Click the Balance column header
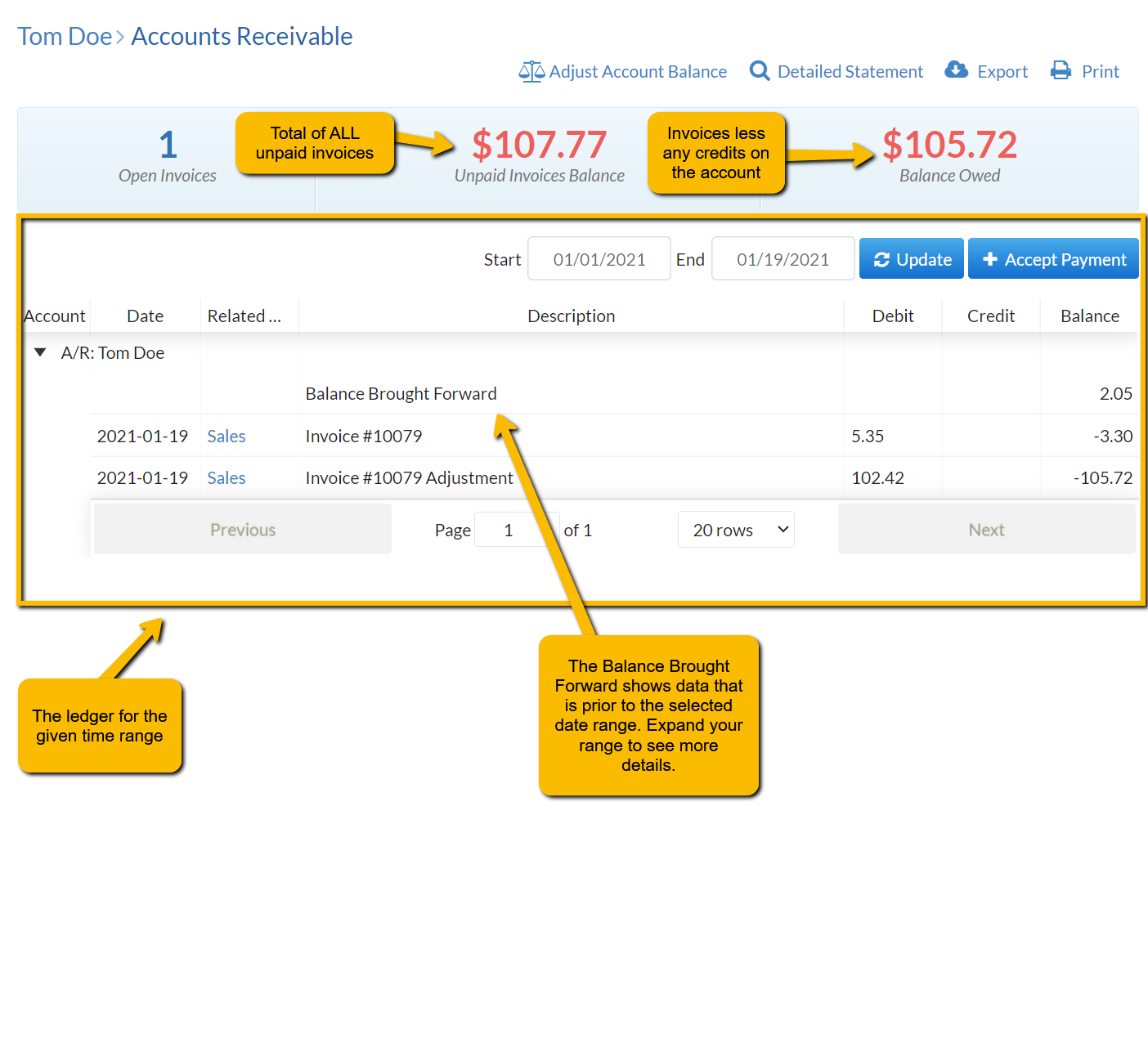1148x1039 pixels. (1090, 316)
